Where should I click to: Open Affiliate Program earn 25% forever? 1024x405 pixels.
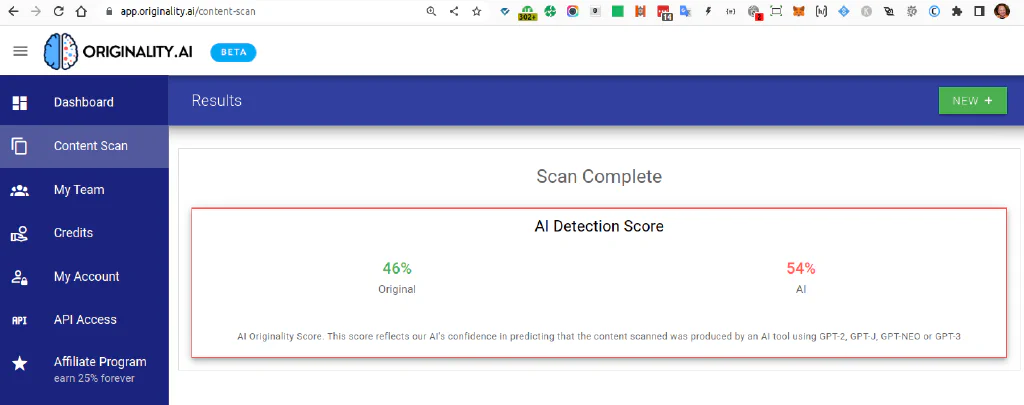coord(84,368)
